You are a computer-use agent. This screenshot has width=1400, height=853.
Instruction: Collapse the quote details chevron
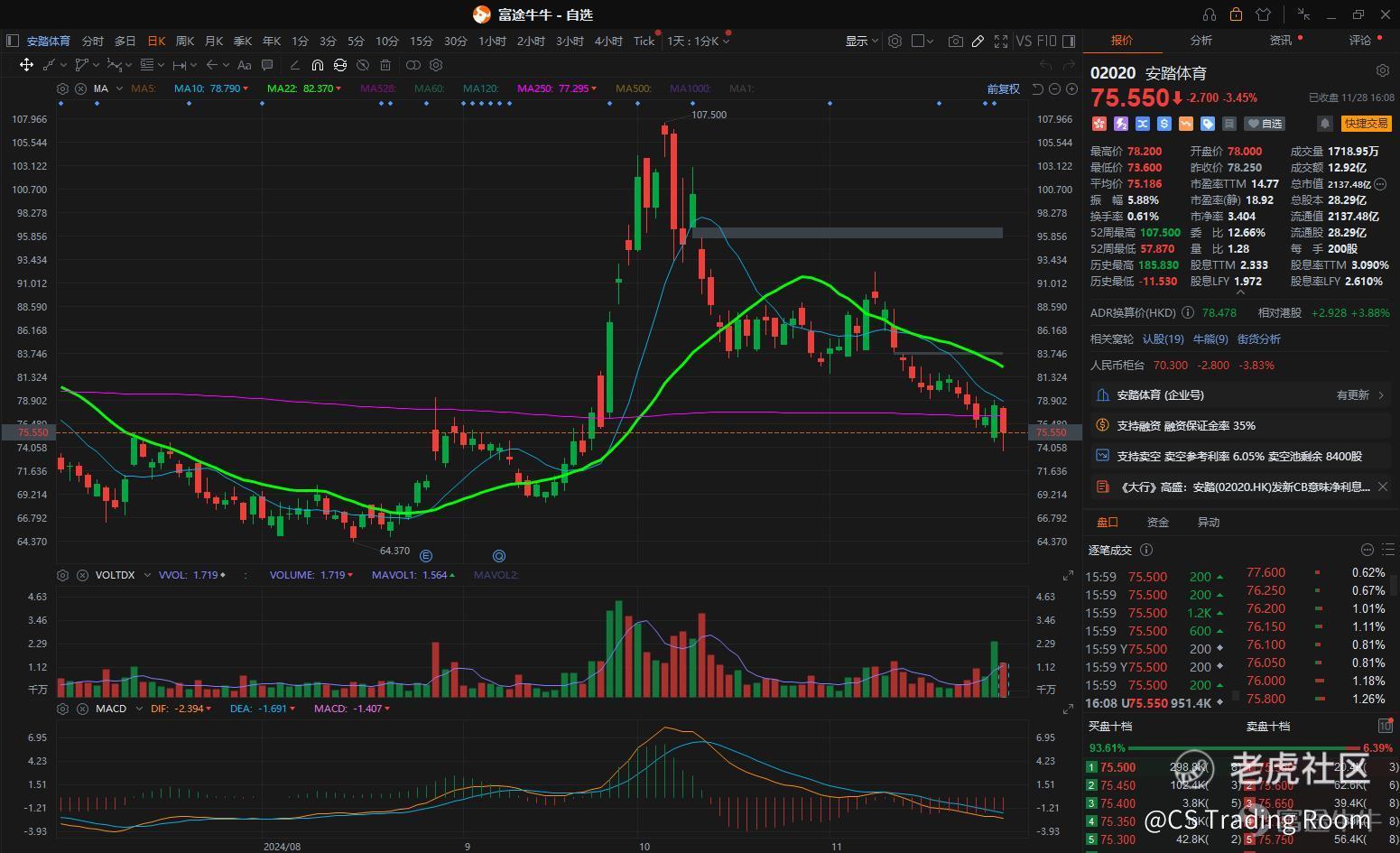(x=1240, y=292)
